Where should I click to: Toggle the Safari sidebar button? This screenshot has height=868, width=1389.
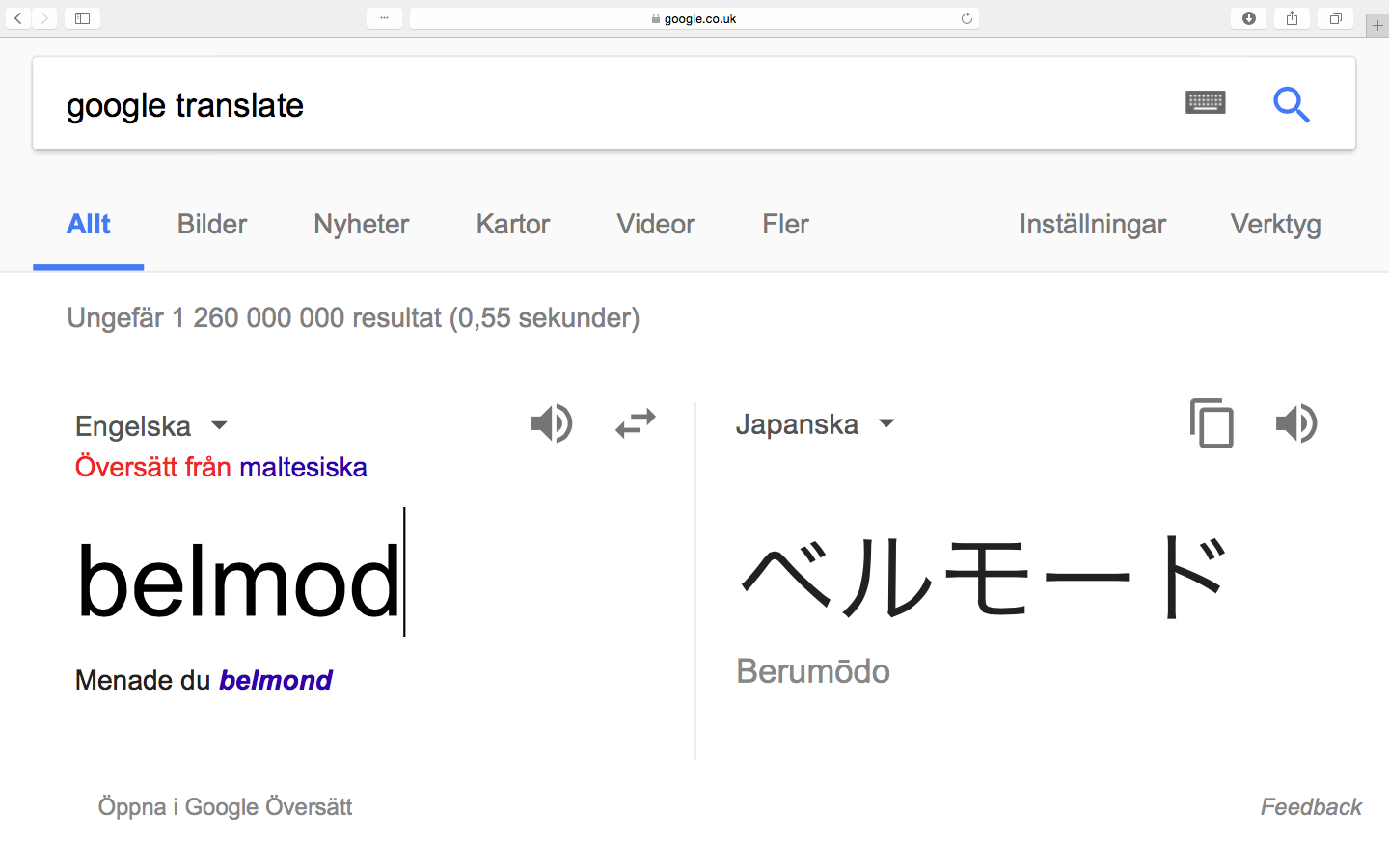click(x=82, y=18)
